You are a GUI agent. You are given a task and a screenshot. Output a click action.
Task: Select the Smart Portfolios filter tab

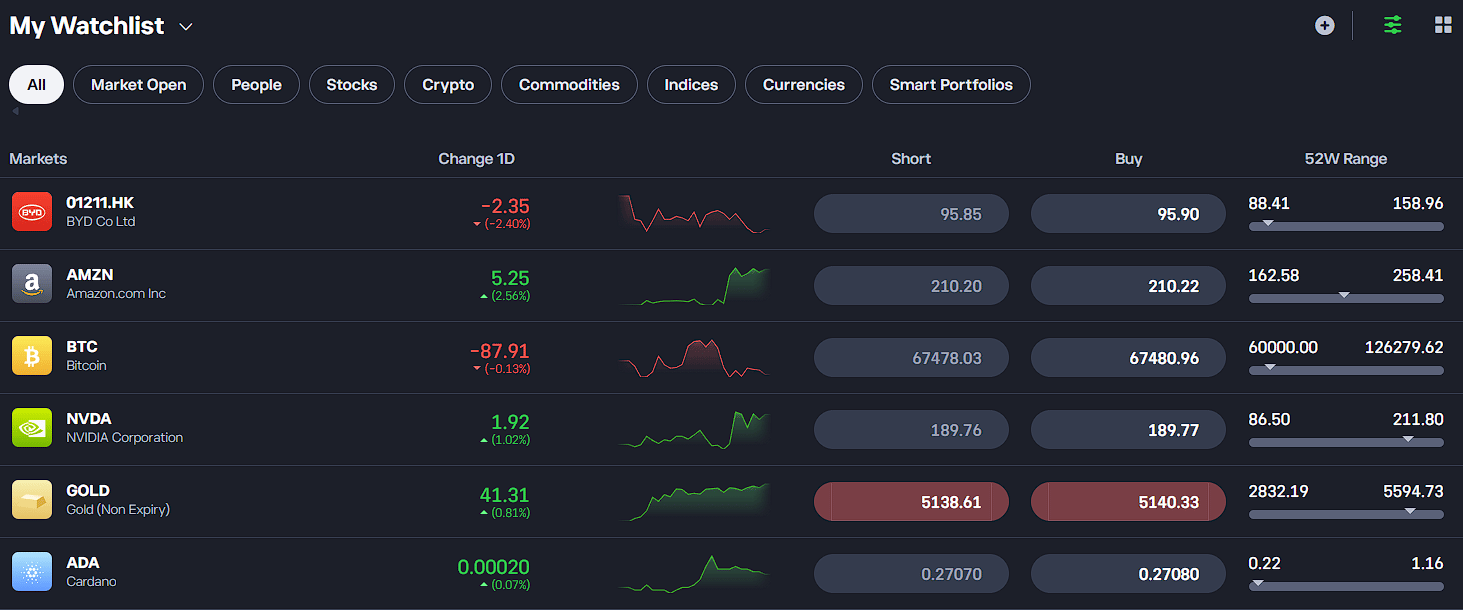pos(951,85)
